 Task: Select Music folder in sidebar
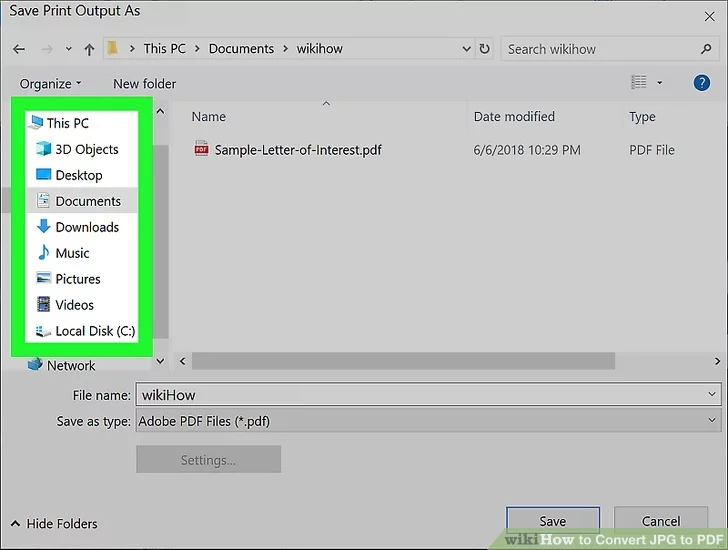click(x=72, y=253)
